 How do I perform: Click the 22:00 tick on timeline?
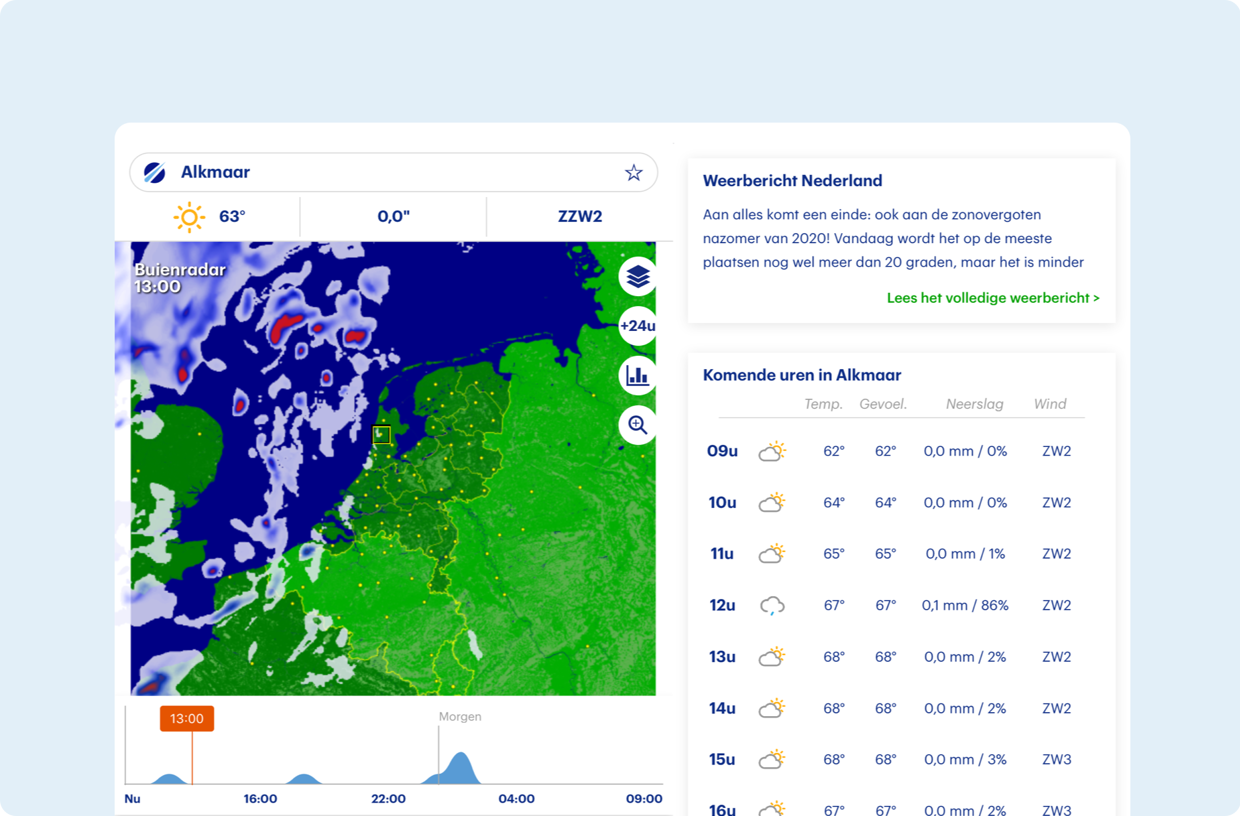tap(388, 799)
